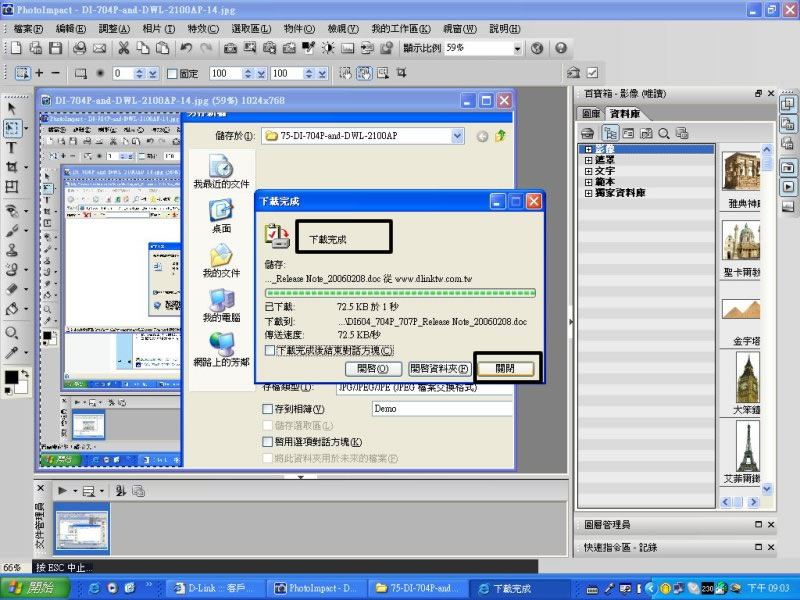
Task: Click the 雅典神廟 thumbnail in EasyPalette
Action: pyautogui.click(x=741, y=171)
